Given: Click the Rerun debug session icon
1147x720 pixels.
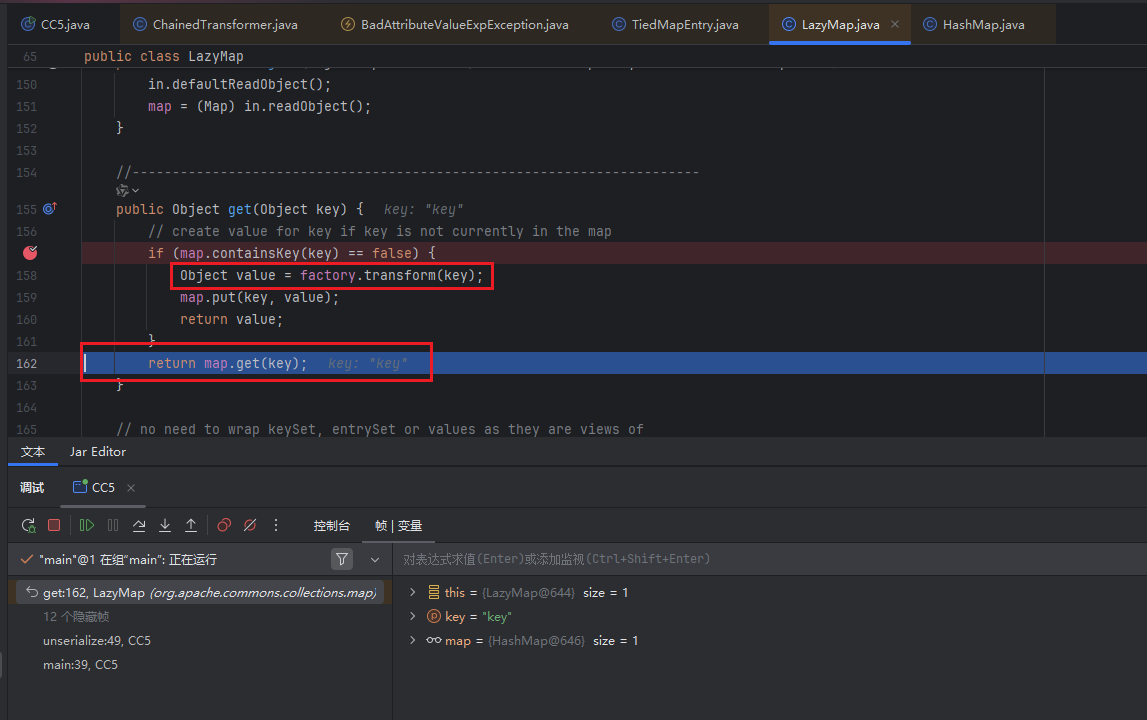Looking at the screenshot, I should tap(28, 525).
